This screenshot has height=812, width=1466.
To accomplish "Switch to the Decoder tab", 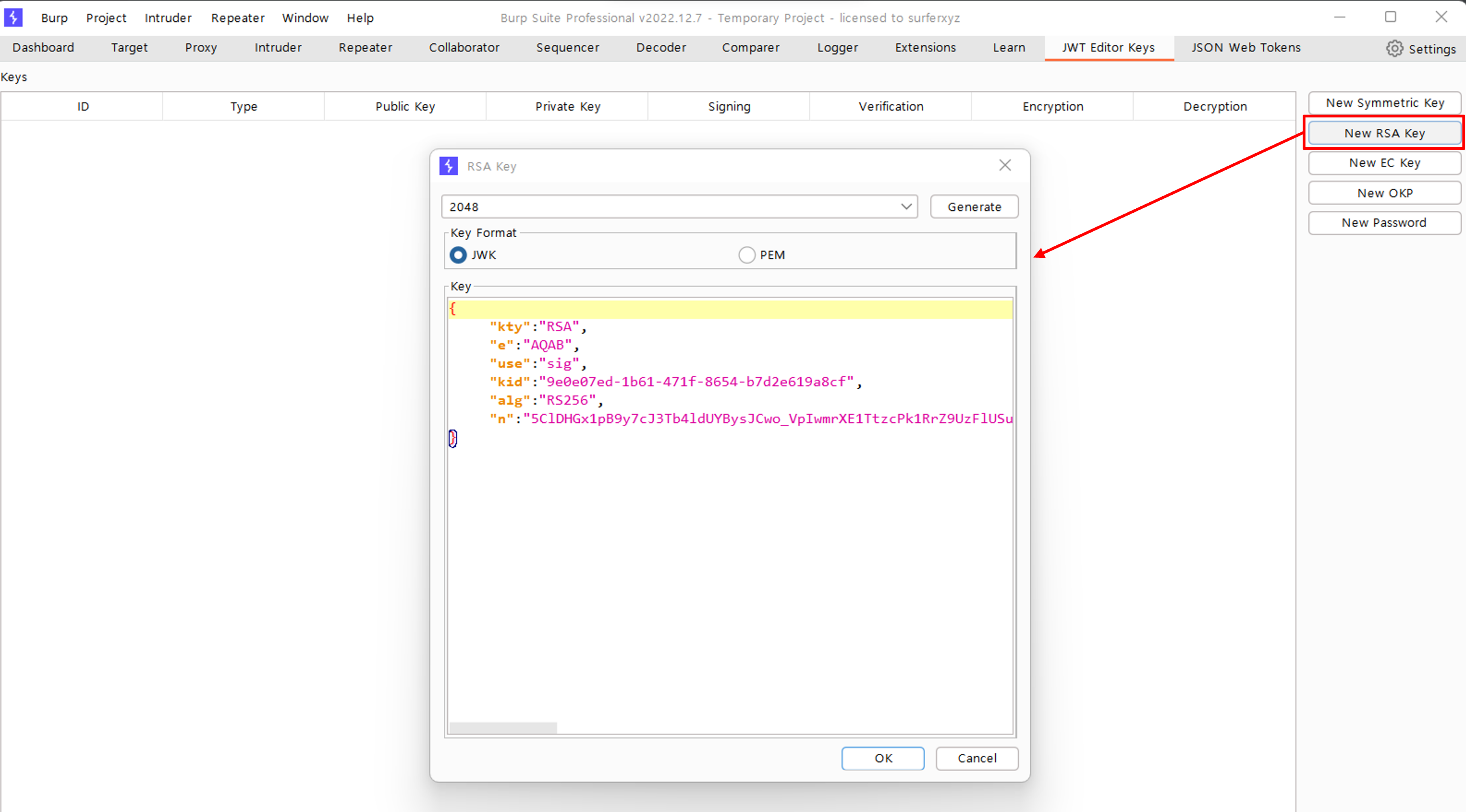I will pyautogui.click(x=661, y=48).
